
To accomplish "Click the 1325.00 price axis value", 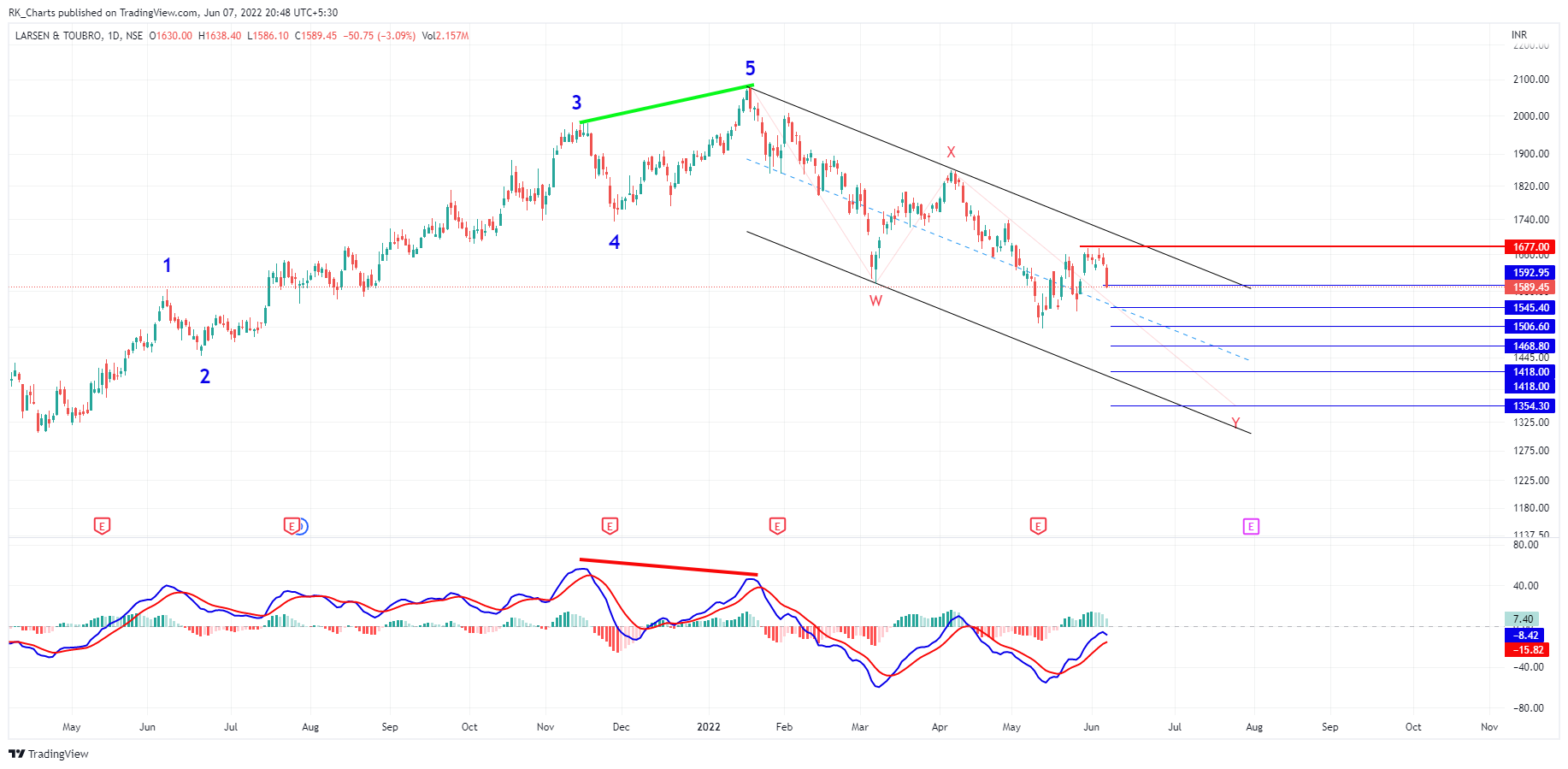I will pos(1531,423).
